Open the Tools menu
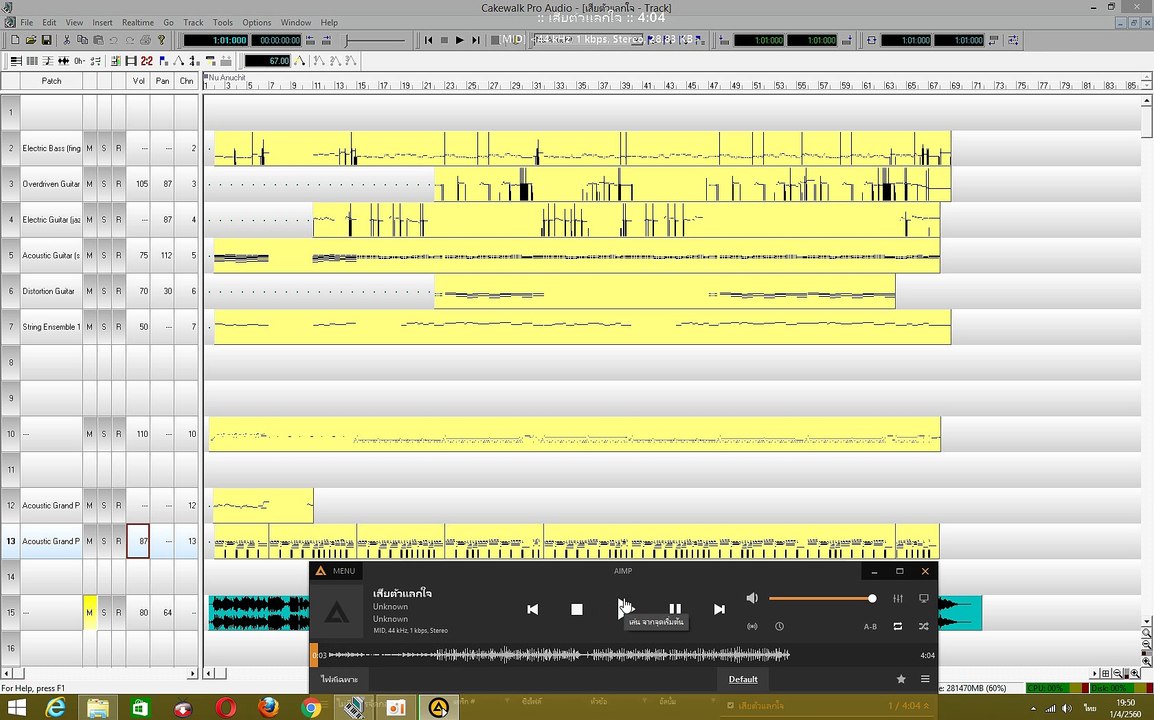The image size is (1154, 720). (222, 22)
